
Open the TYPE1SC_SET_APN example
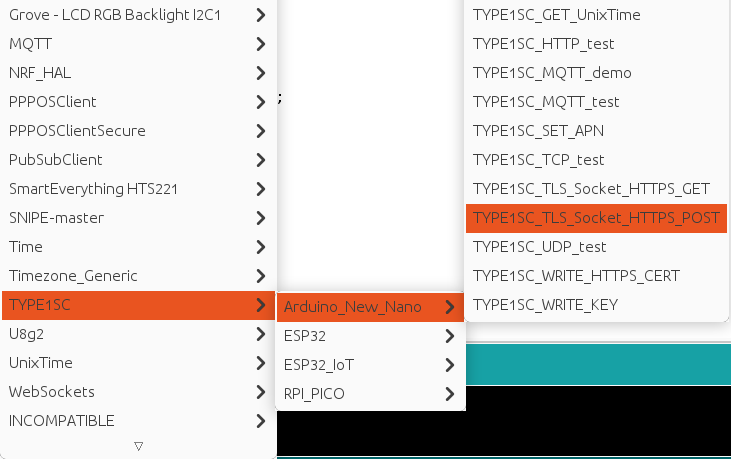coord(596,131)
